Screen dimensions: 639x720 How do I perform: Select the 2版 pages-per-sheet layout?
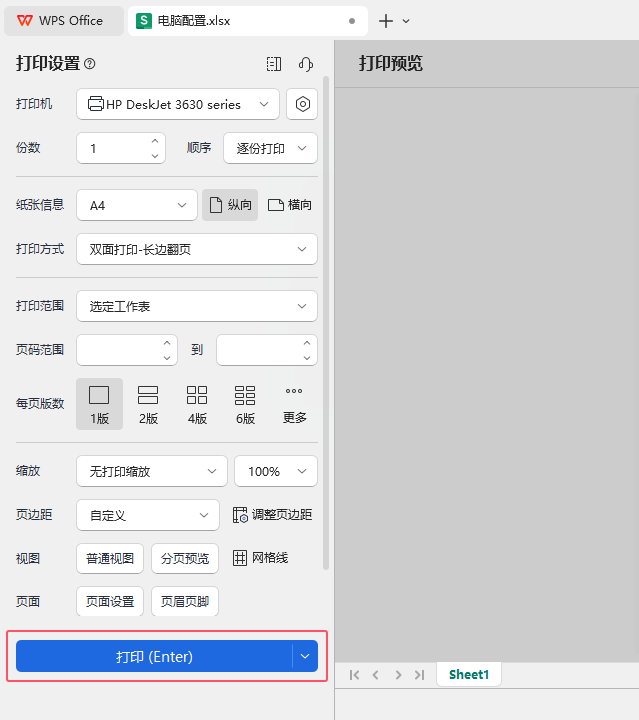point(148,404)
